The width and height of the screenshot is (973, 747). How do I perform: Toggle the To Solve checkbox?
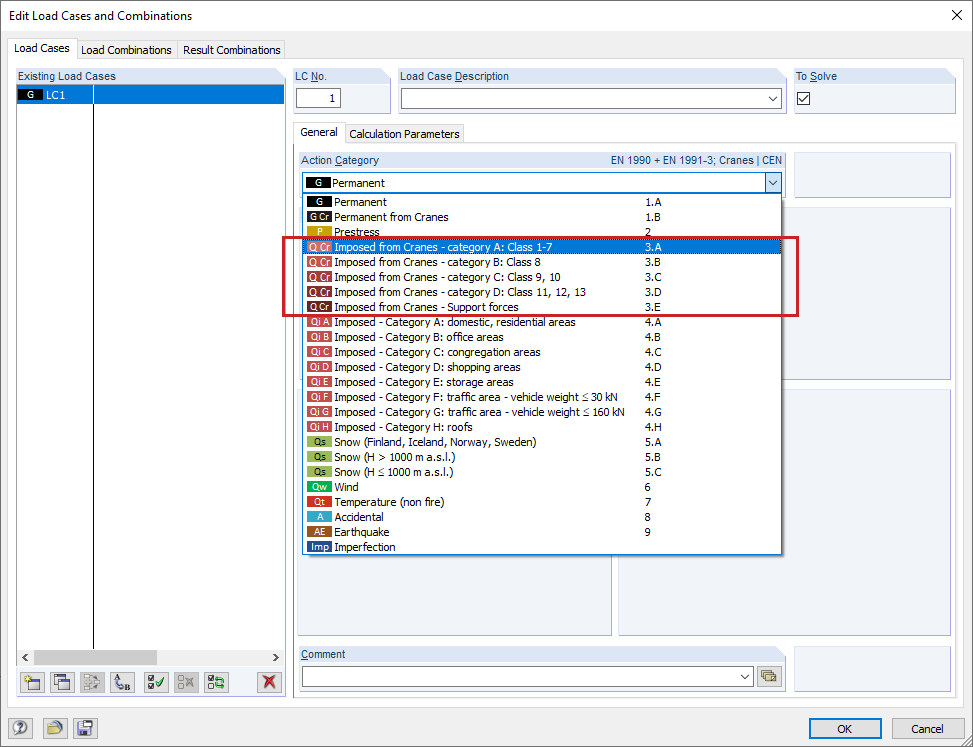(x=804, y=98)
